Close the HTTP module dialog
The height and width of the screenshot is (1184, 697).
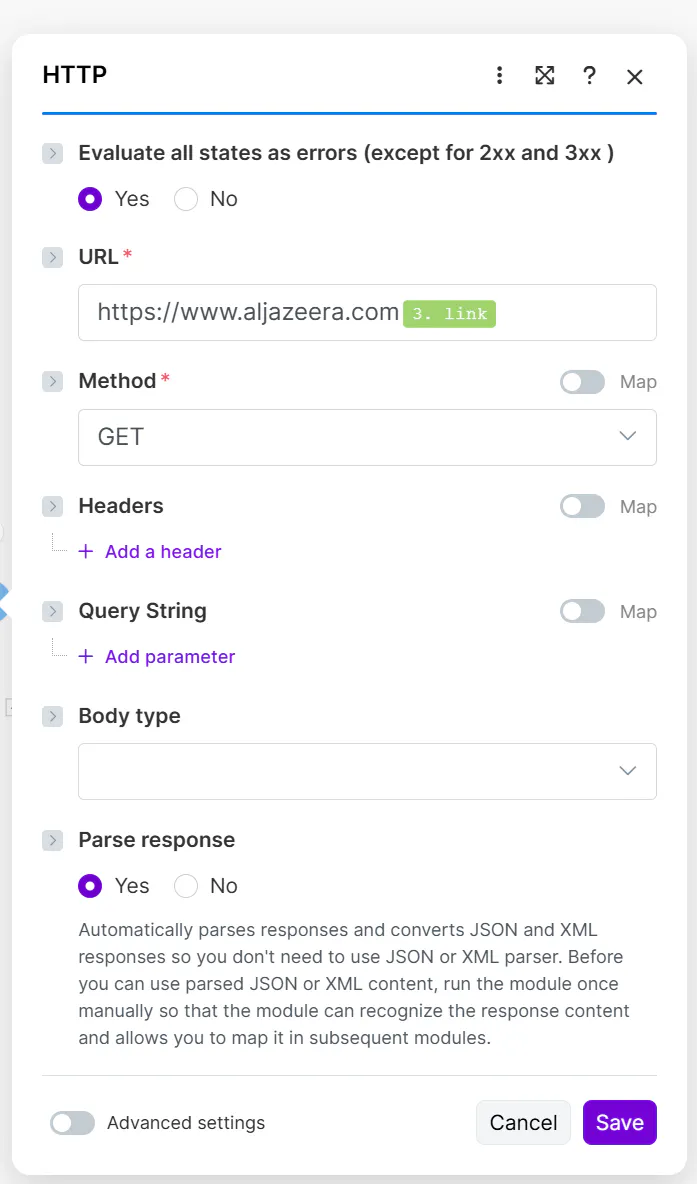(x=634, y=77)
